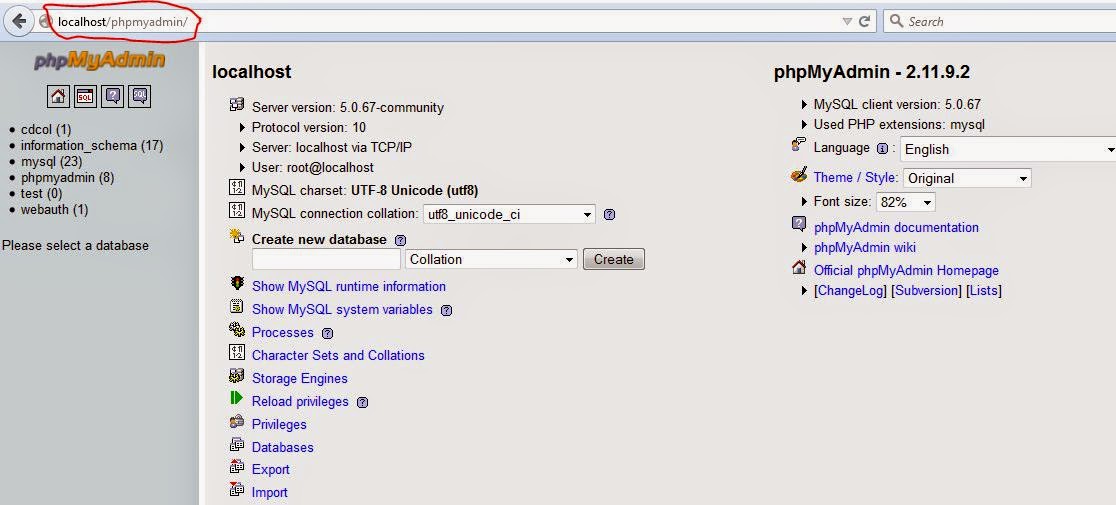The image size is (1116, 505).
Task: Open the SQL documentation icon in sidebar
Action: click(140, 96)
